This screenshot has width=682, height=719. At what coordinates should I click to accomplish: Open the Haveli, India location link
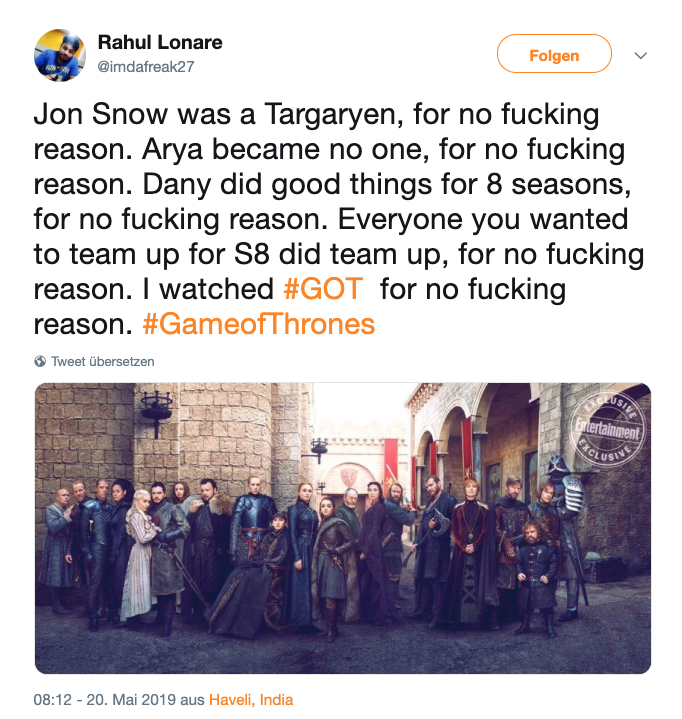coord(251,700)
